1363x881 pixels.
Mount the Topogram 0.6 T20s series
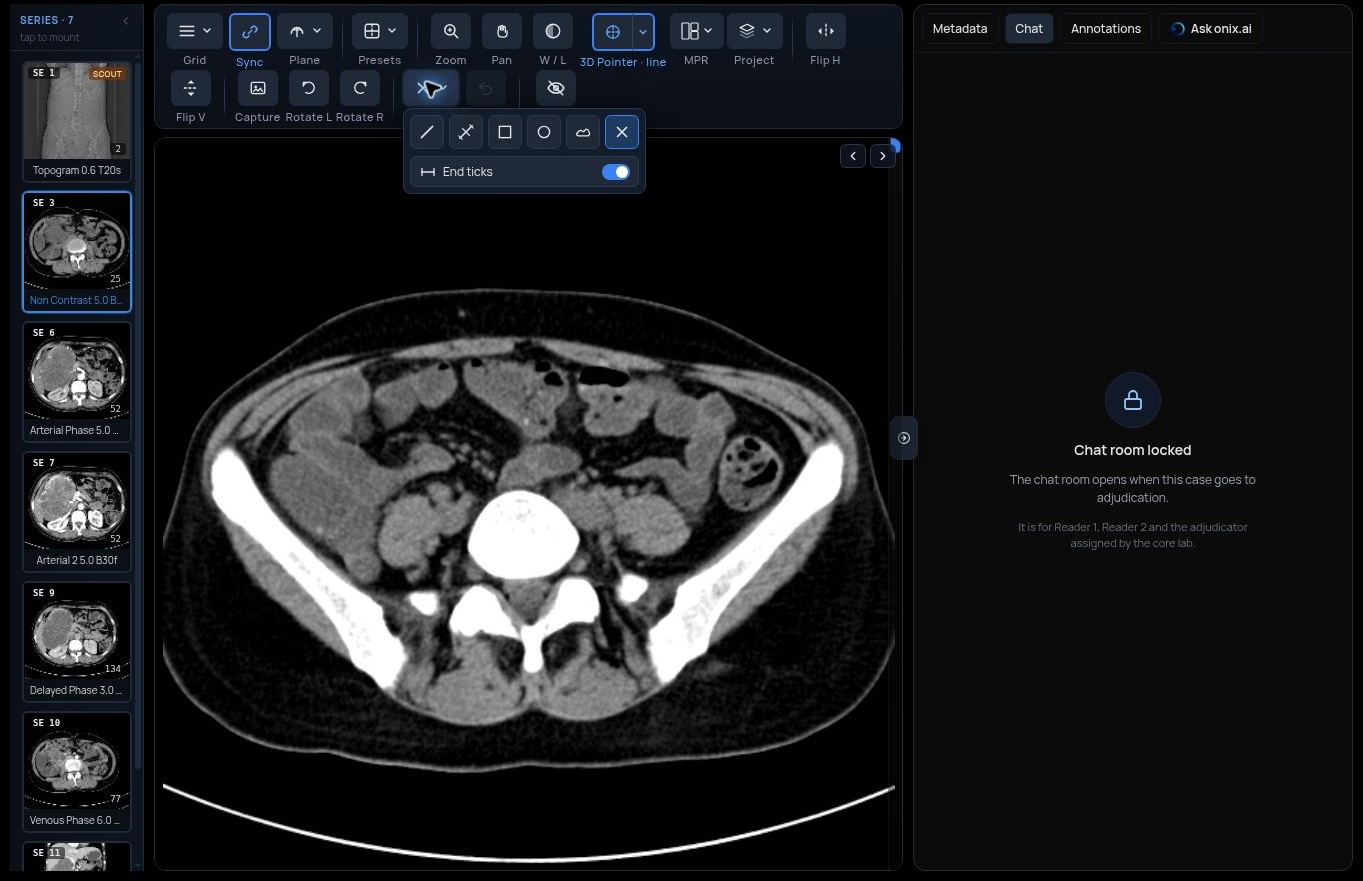click(x=77, y=122)
